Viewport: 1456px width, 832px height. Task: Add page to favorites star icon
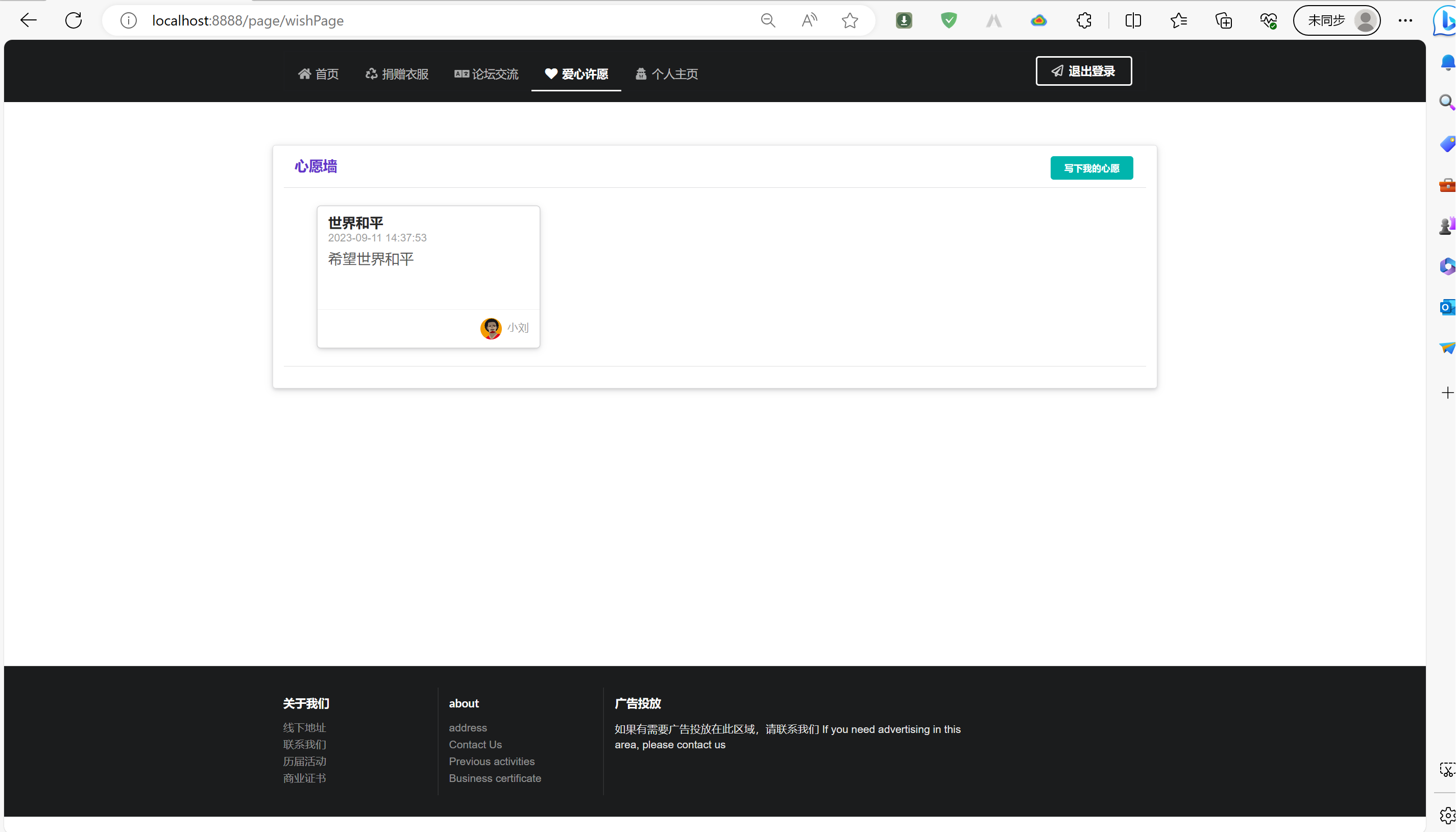pos(850,20)
